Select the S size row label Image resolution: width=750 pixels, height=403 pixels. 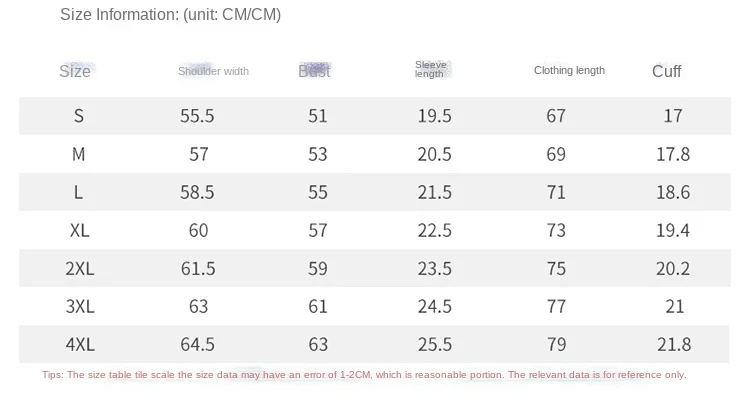click(79, 116)
